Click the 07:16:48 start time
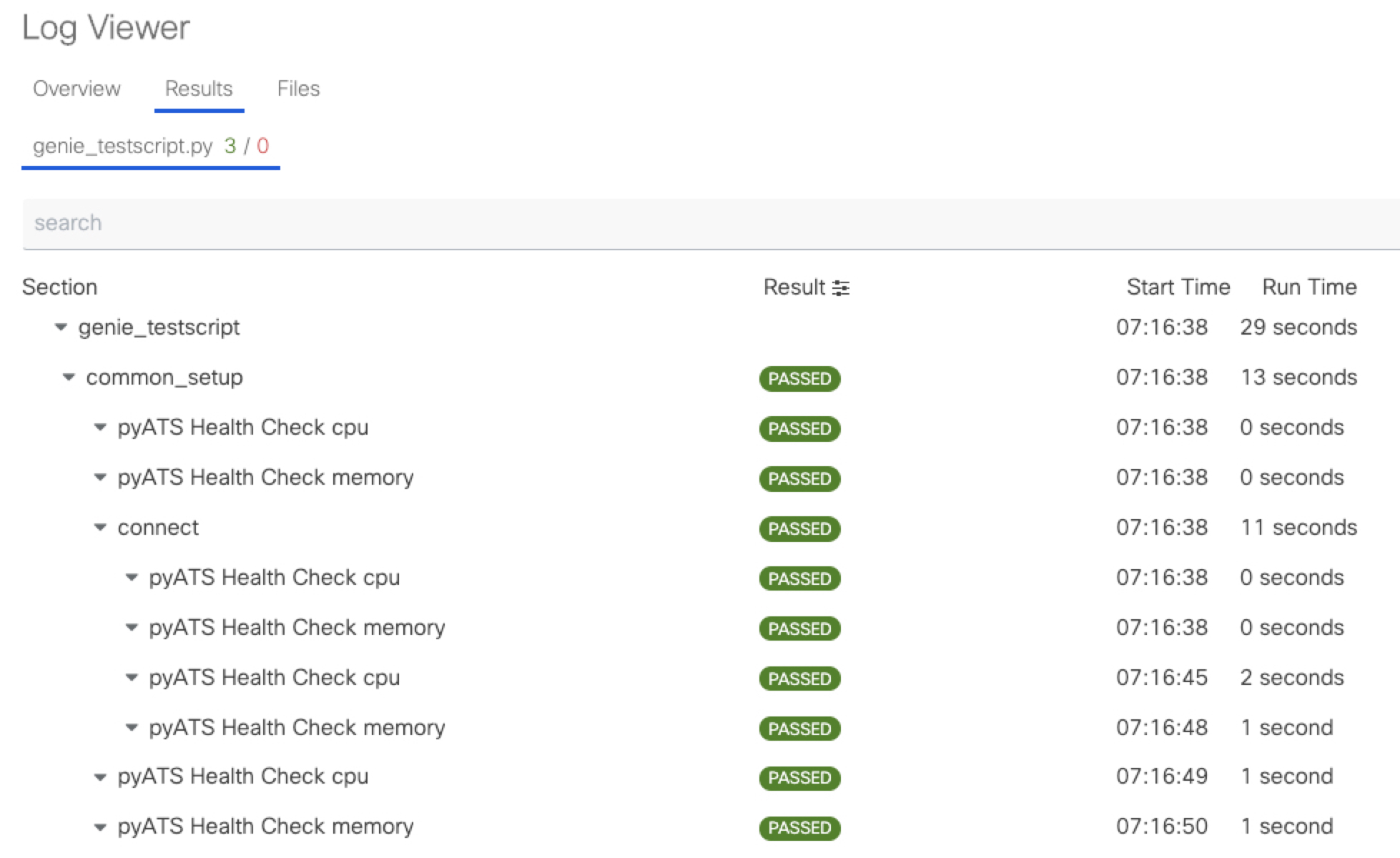The image size is (1400, 858). [x=1162, y=727]
